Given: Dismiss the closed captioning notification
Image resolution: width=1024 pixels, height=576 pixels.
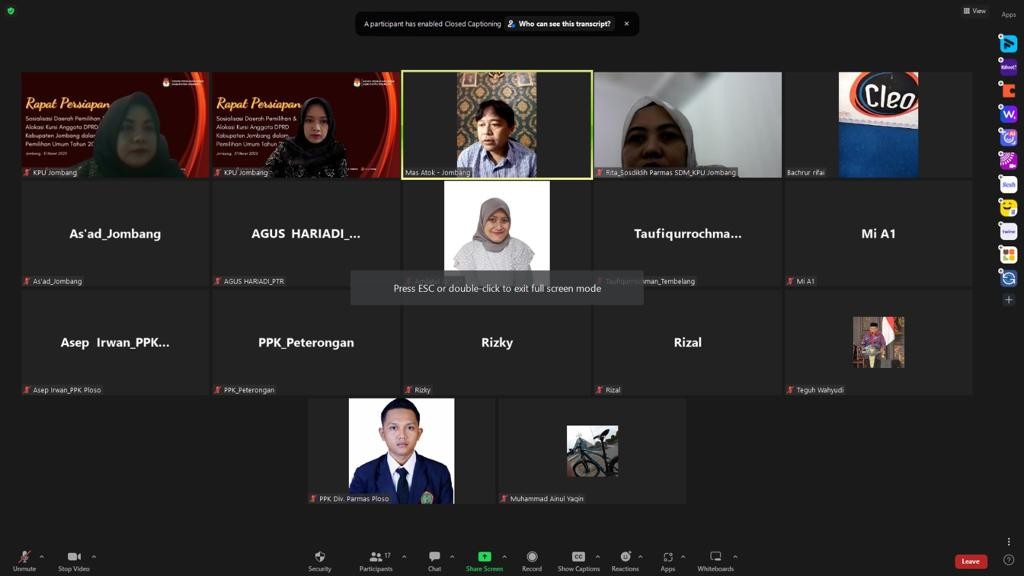Looking at the screenshot, I should click(627, 24).
